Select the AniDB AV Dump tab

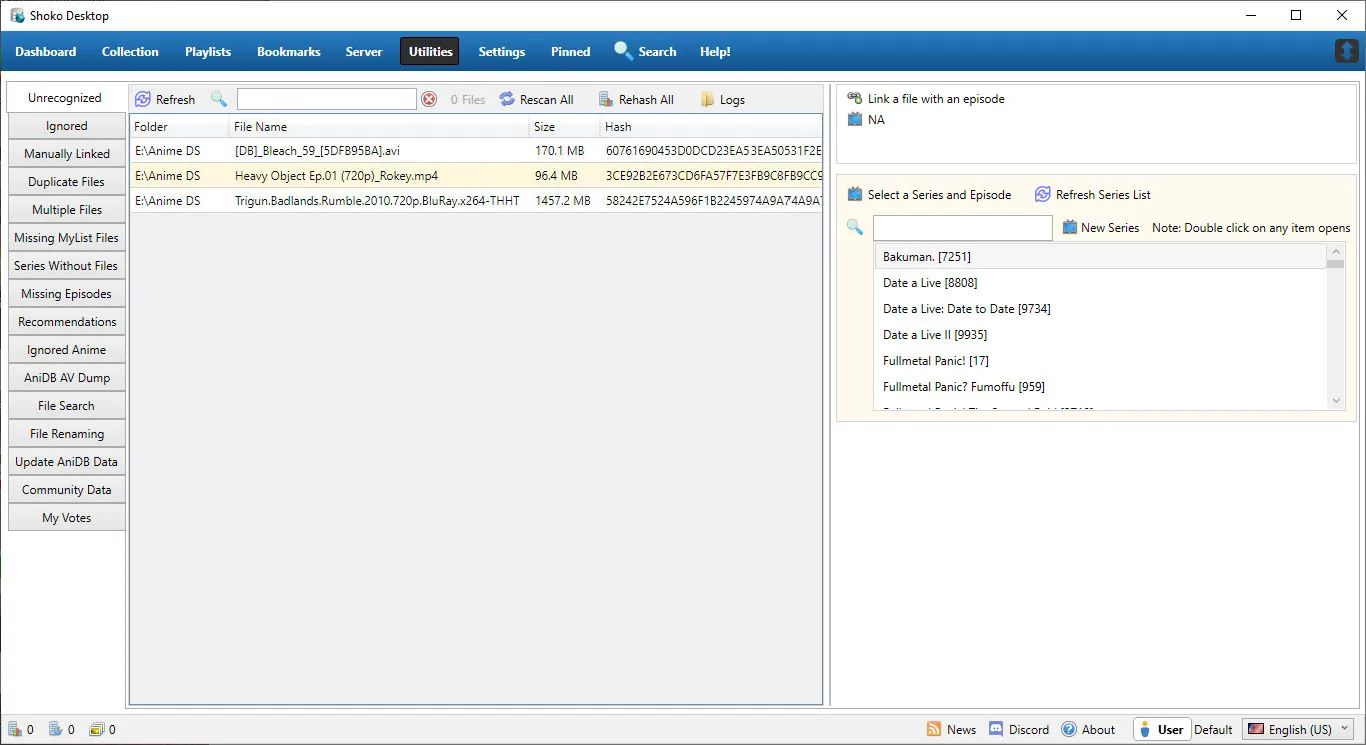67,378
